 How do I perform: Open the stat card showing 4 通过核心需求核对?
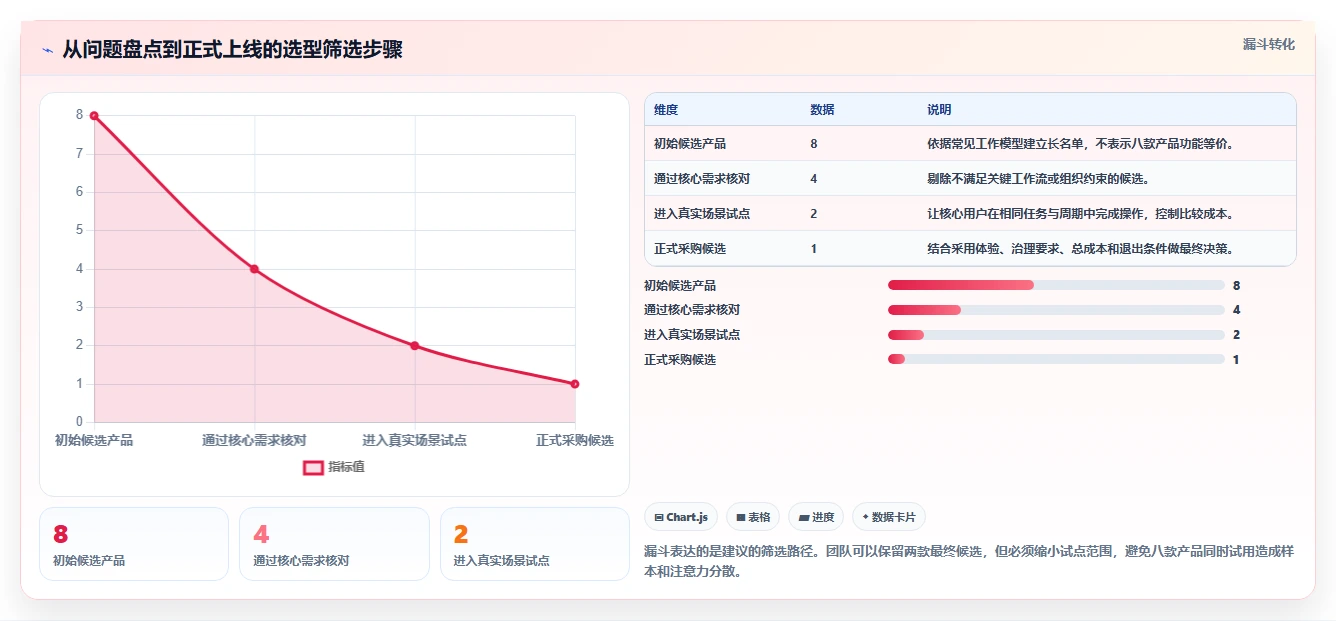(334, 544)
